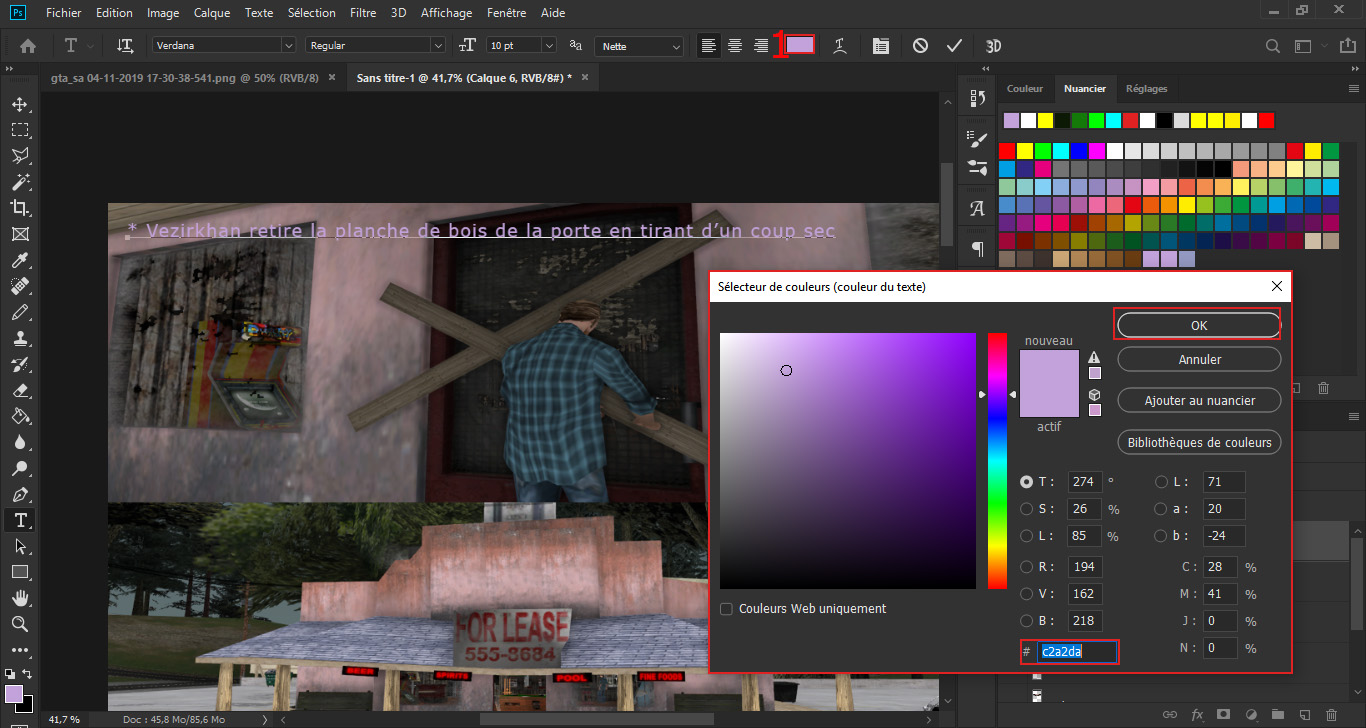Select the Path Selection tool

pyautogui.click(x=19, y=546)
